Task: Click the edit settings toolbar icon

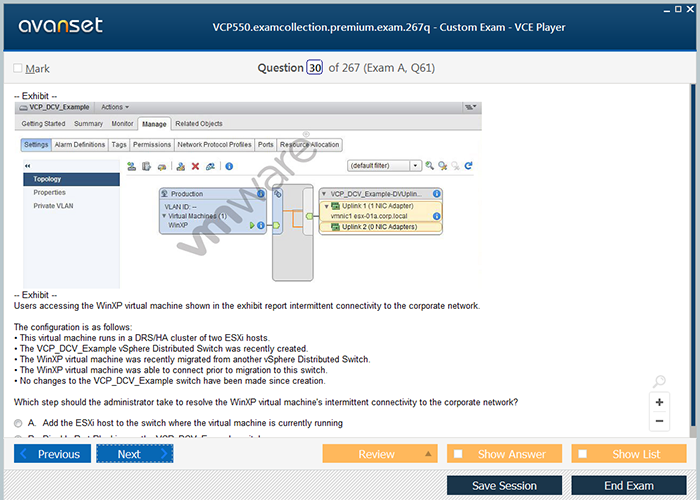Action: coord(210,166)
